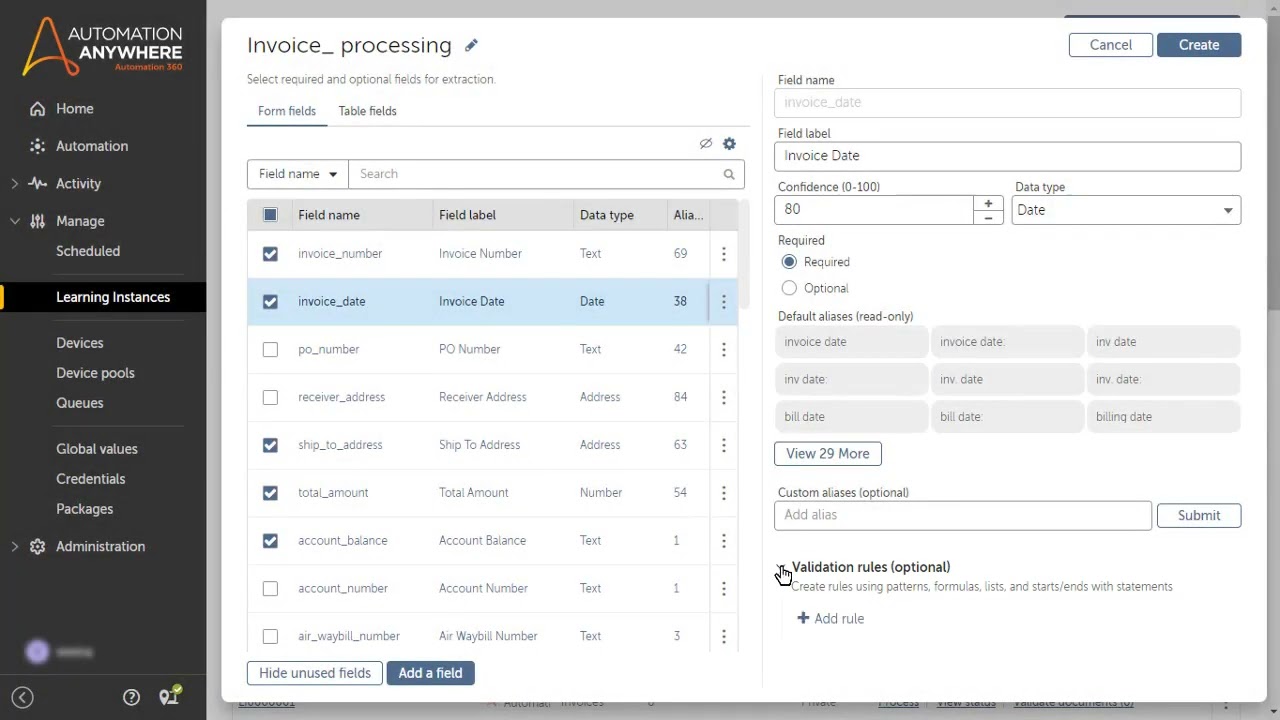Viewport: 1280px width, 720px height.
Task: Click the Automation Anywhere logo
Action: click(103, 47)
